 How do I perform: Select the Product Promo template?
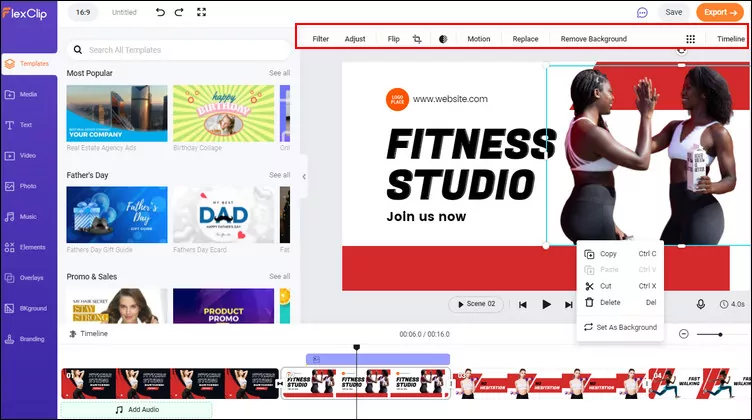(x=223, y=306)
